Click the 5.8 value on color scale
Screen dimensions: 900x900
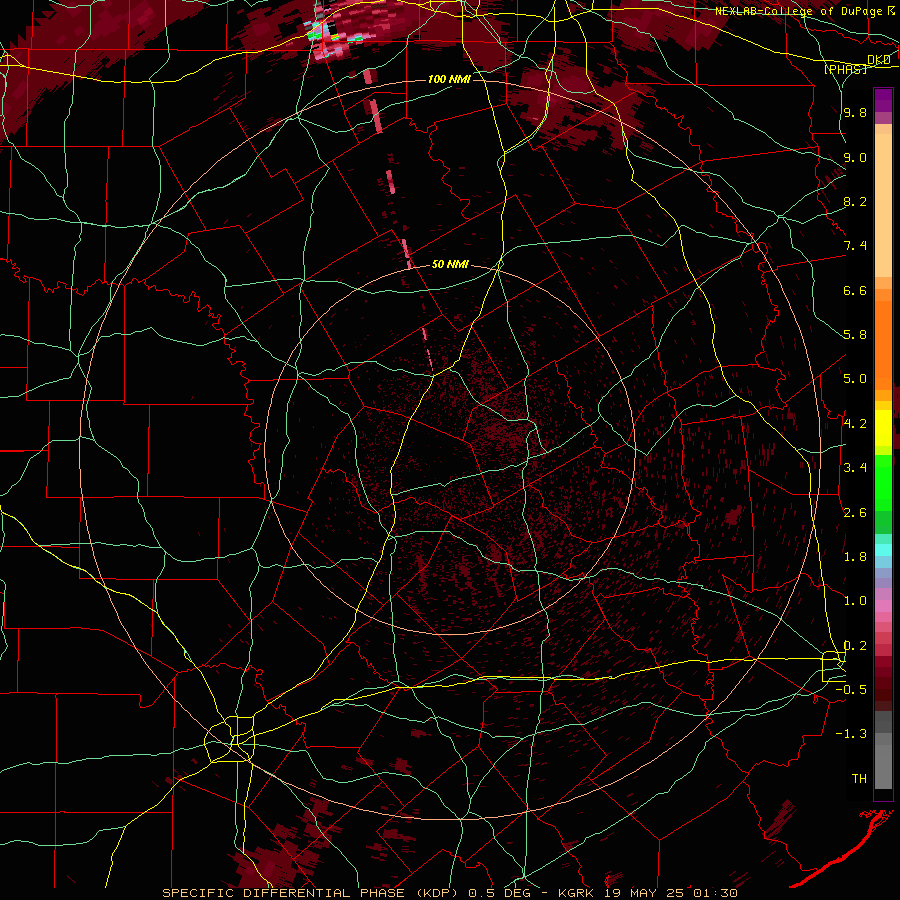(x=855, y=335)
